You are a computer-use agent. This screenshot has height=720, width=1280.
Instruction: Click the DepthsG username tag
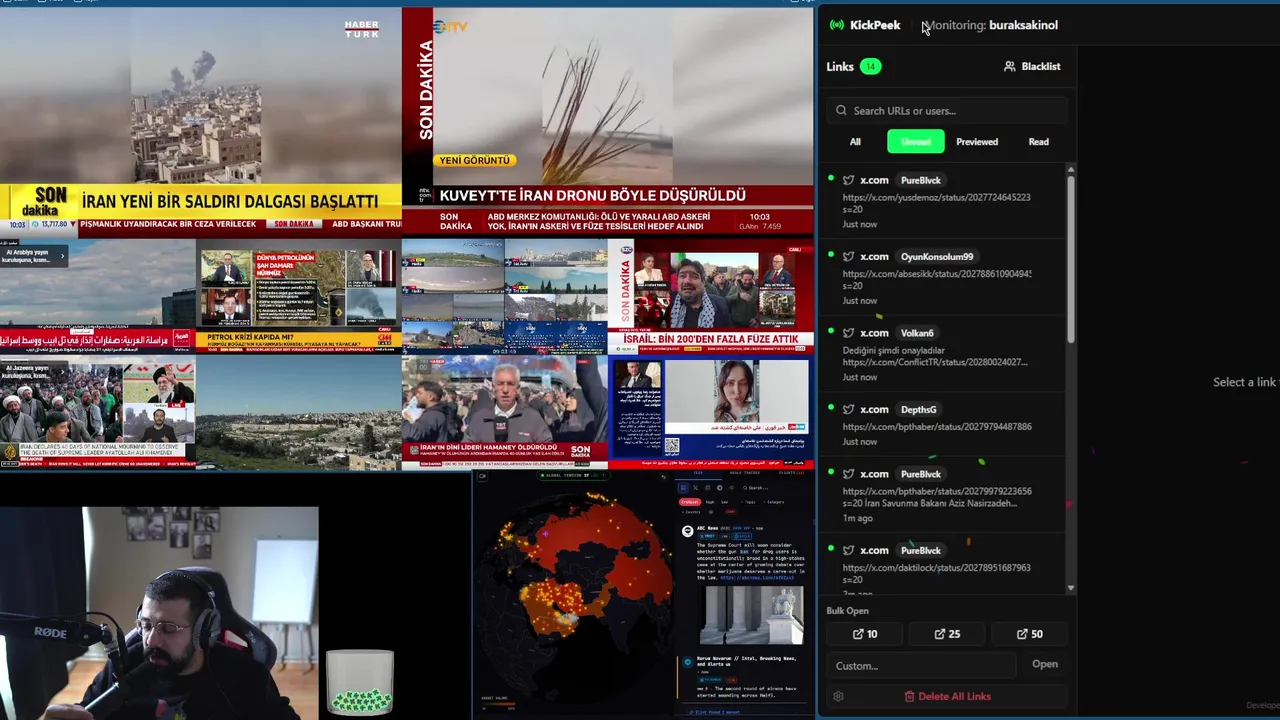[919, 409]
